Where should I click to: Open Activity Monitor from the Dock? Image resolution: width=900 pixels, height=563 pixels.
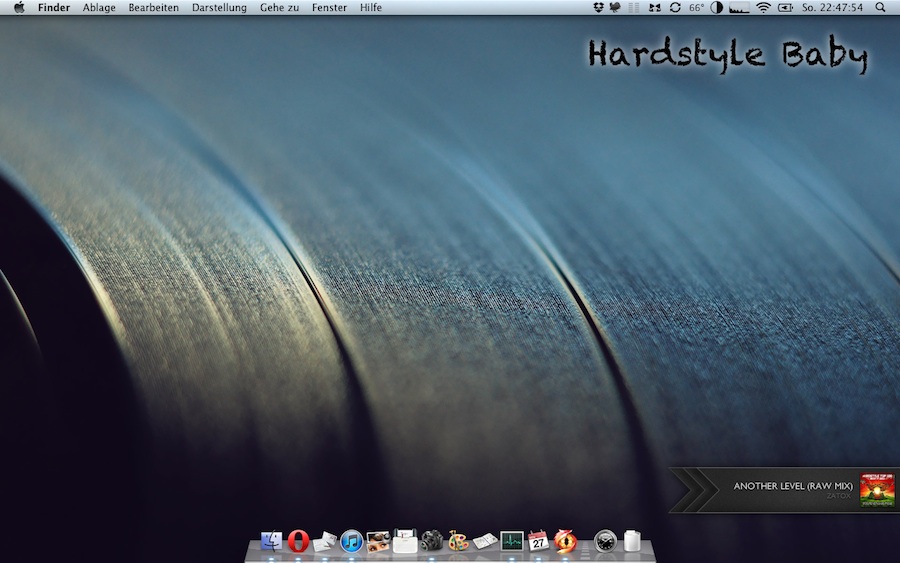(x=511, y=541)
